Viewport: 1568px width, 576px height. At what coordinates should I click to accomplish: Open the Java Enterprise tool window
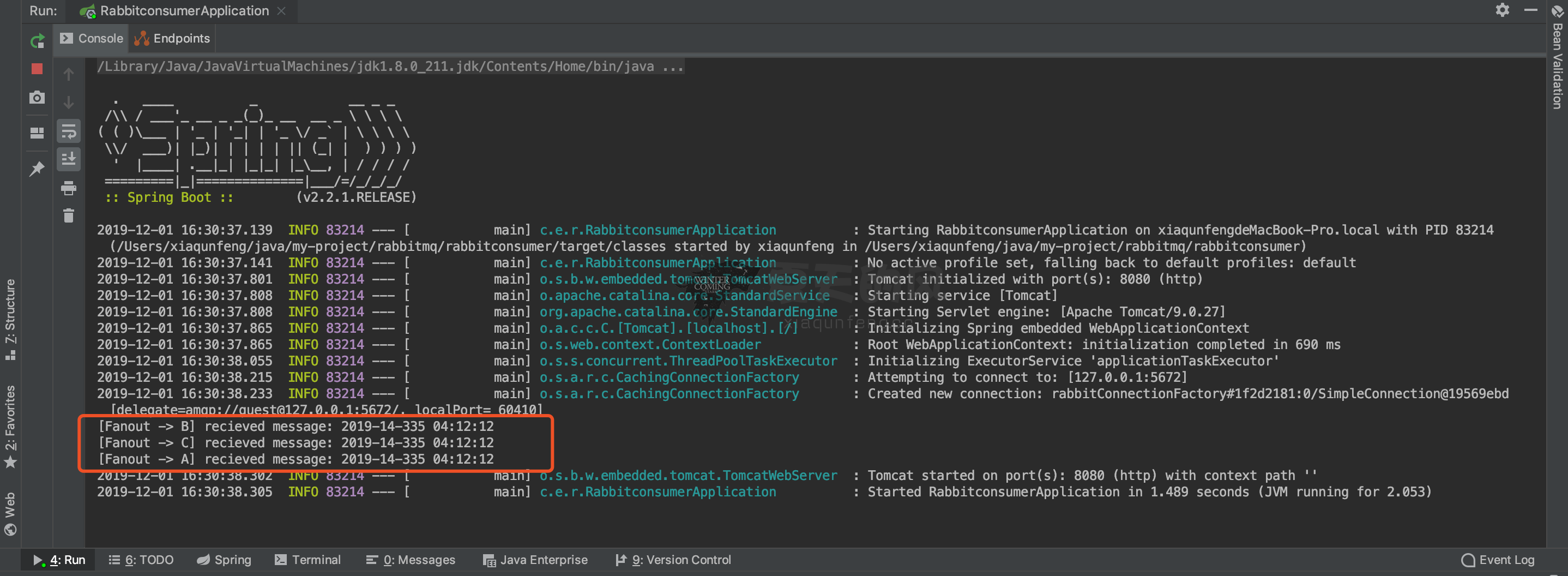535,560
